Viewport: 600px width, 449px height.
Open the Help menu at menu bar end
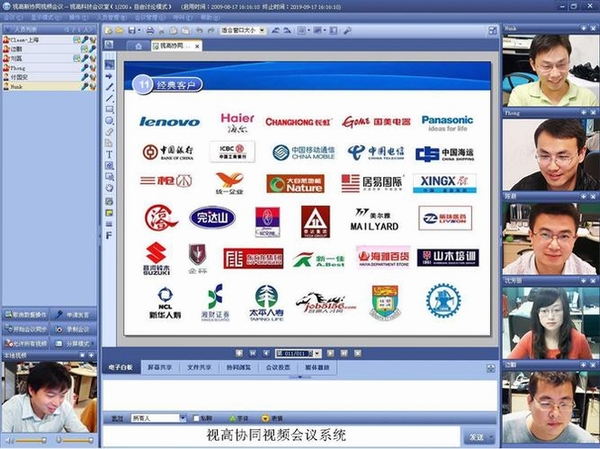[210, 17]
